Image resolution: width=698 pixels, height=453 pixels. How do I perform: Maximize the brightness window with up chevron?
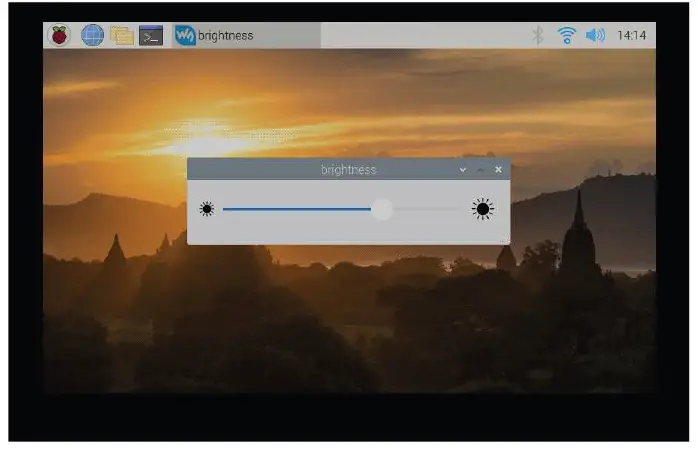pos(480,170)
